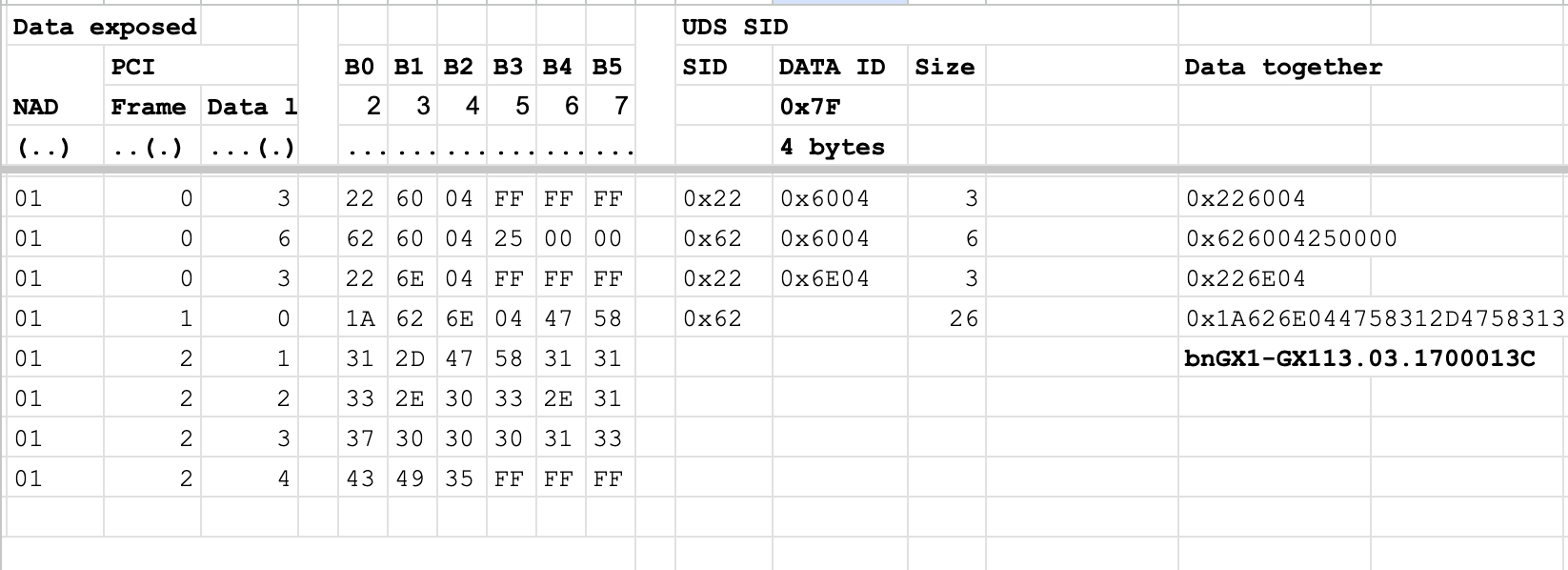Select the 0x6E04 data ID cell
Viewport: 1568px width, 570px height.
(x=824, y=278)
